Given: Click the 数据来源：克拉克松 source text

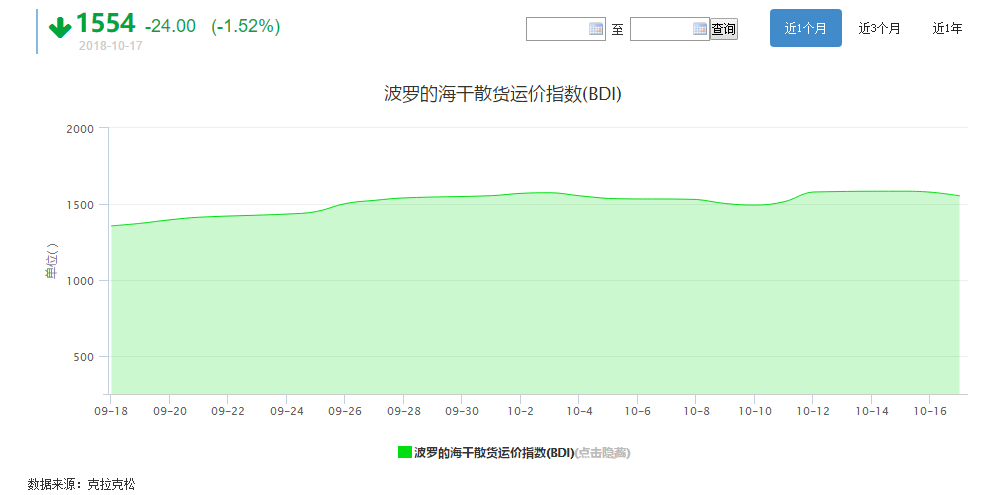Looking at the screenshot, I should 81,484.
